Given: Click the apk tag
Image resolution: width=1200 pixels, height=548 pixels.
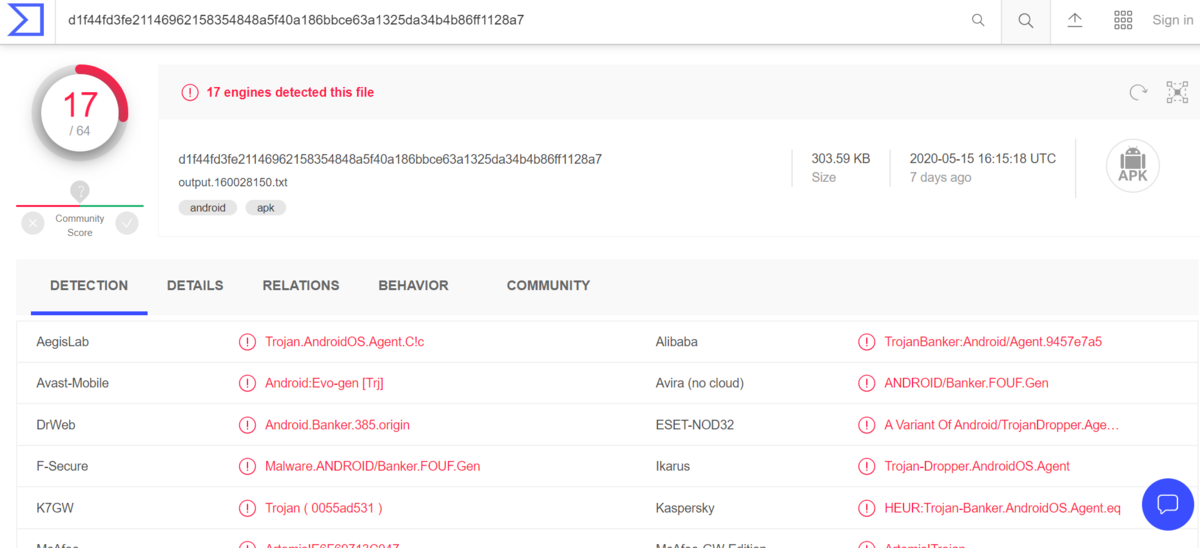Looking at the screenshot, I should point(266,208).
